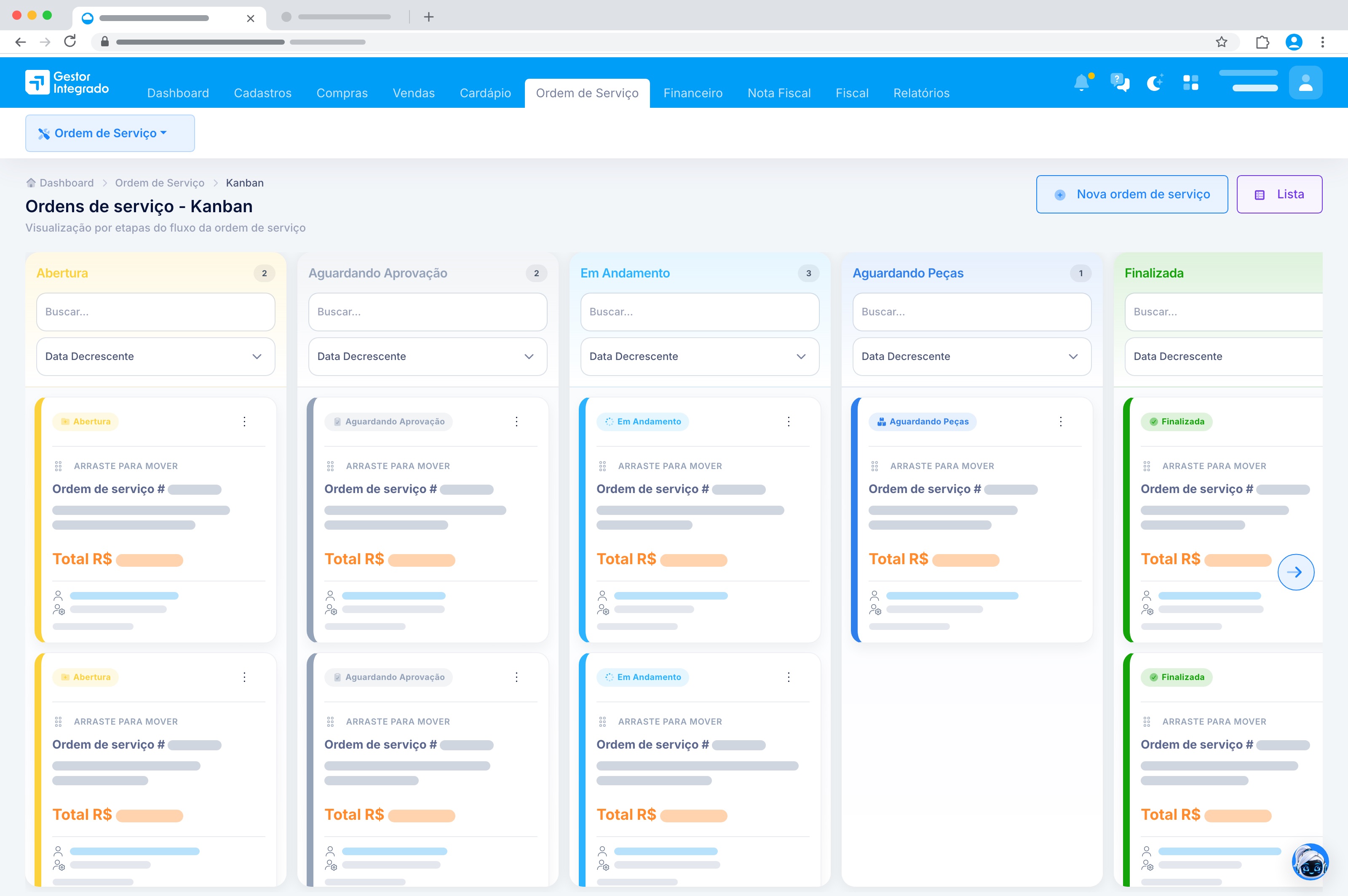Click Abertura status badge on first card
The width and height of the screenshot is (1348, 896).
[x=86, y=422]
